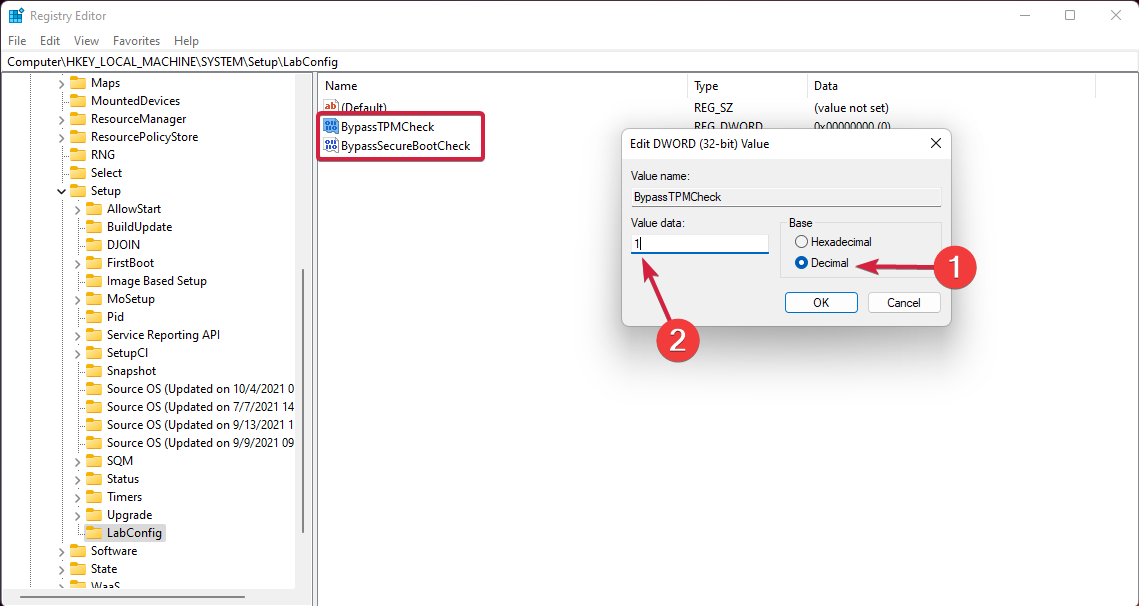Click the (value not set) data cell
The width and height of the screenshot is (1139, 606).
coord(851,108)
